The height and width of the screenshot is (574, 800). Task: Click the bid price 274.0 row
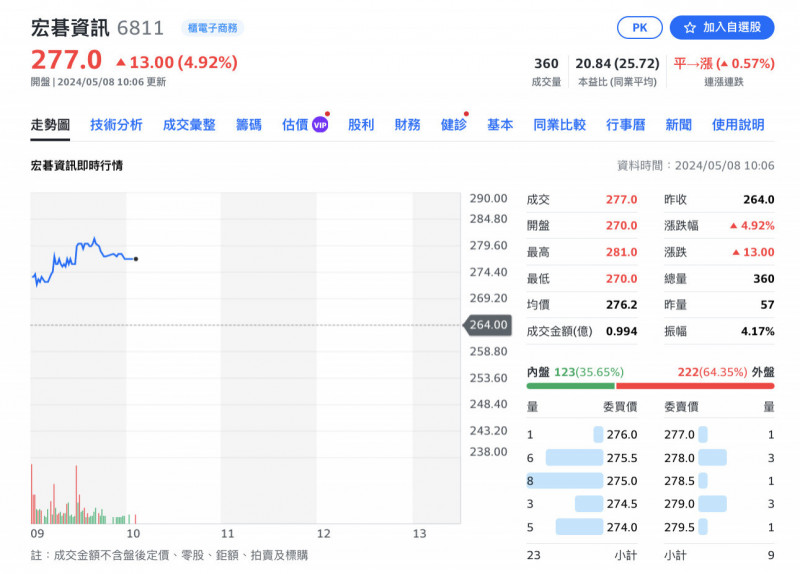(582, 527)
